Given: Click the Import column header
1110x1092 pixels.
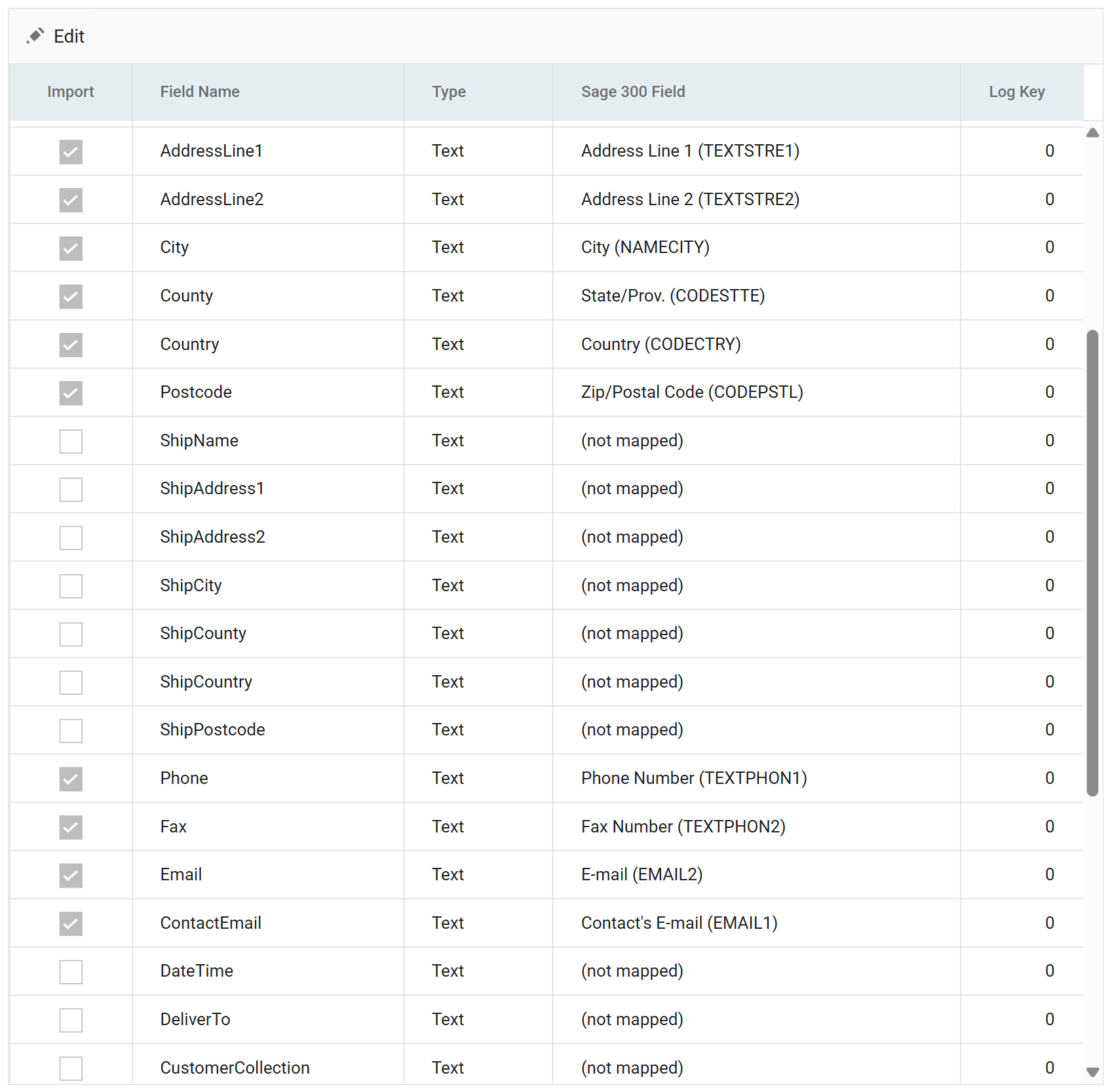Looking at the screenshot, I should tap(71, 92).
